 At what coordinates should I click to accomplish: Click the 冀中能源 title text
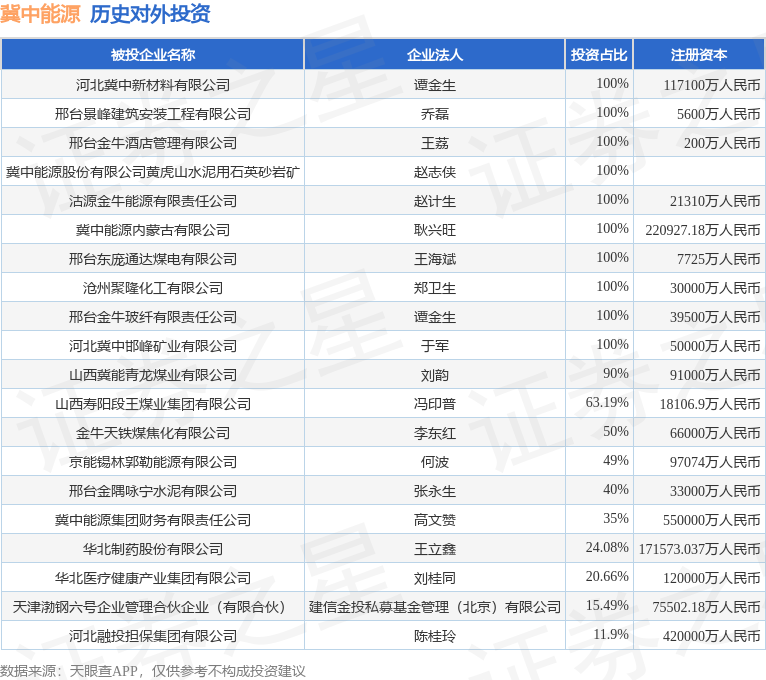tap(40, 14)
